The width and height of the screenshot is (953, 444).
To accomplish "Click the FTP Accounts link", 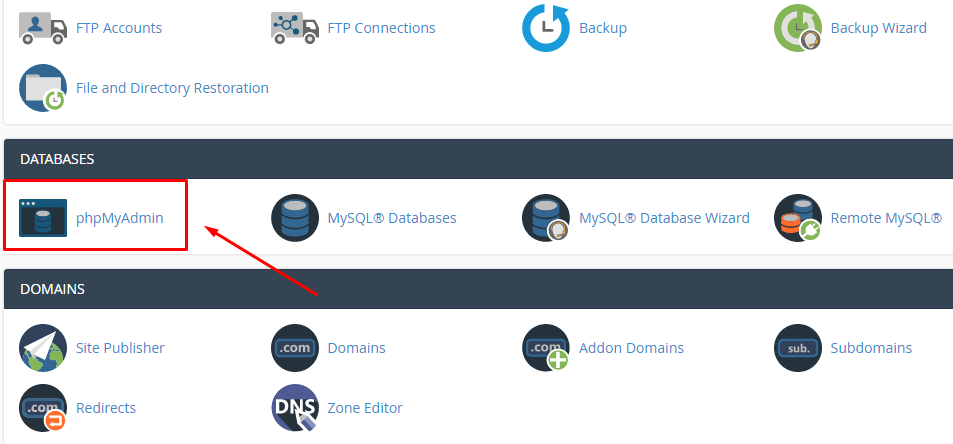I will (x=119, y=28).
